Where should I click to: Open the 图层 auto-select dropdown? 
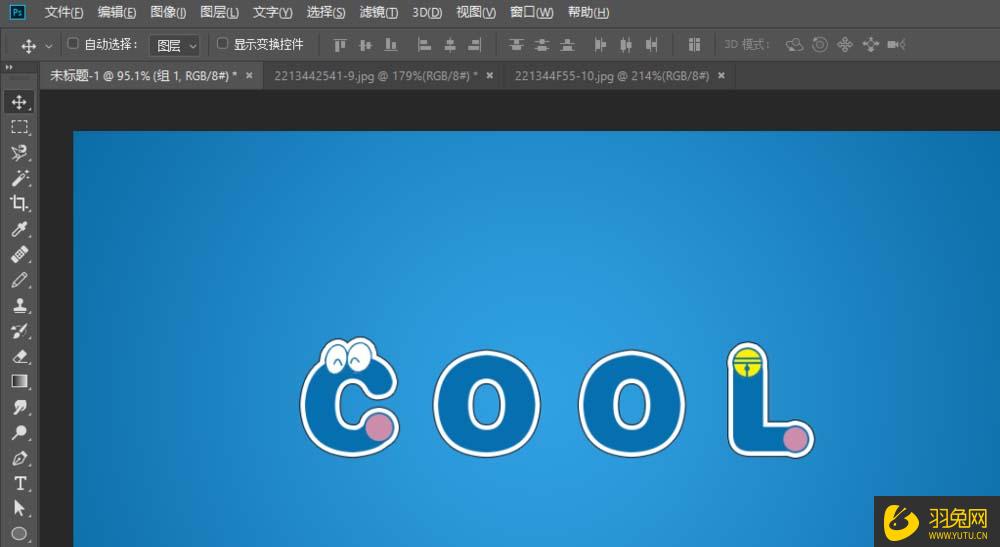click(175, 45)
